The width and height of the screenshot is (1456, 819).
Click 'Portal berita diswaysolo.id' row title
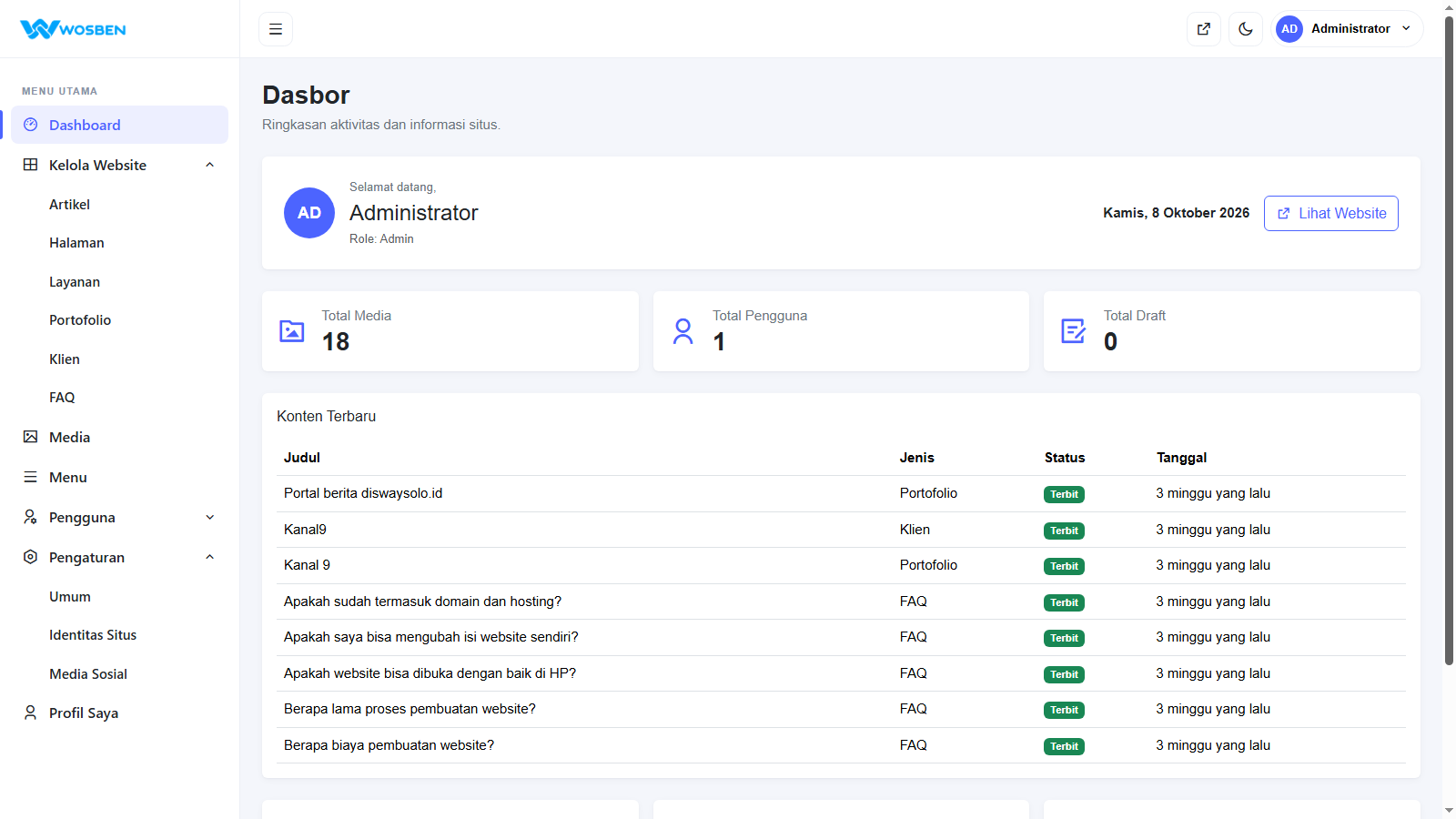[363, 493]
